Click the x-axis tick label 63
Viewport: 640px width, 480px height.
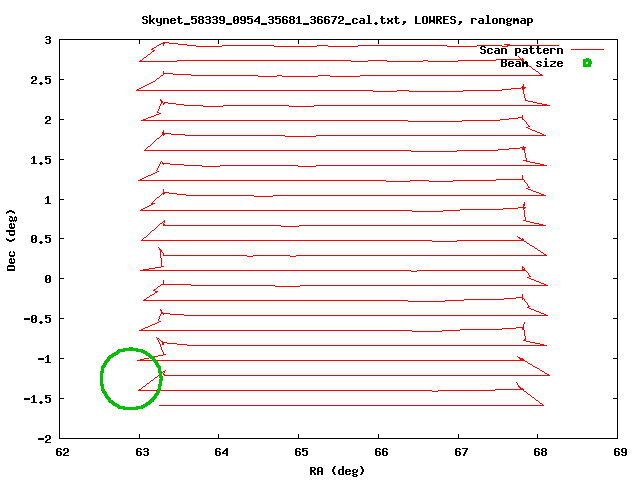point(142,452)
